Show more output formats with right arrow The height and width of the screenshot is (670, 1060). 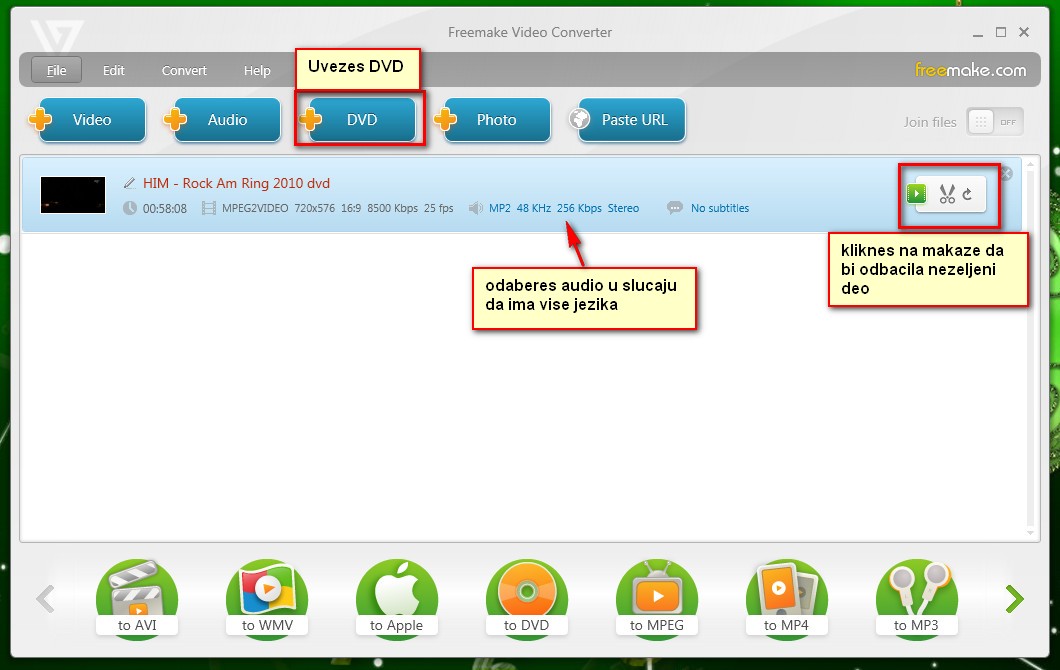click(x=1014, y=599)
